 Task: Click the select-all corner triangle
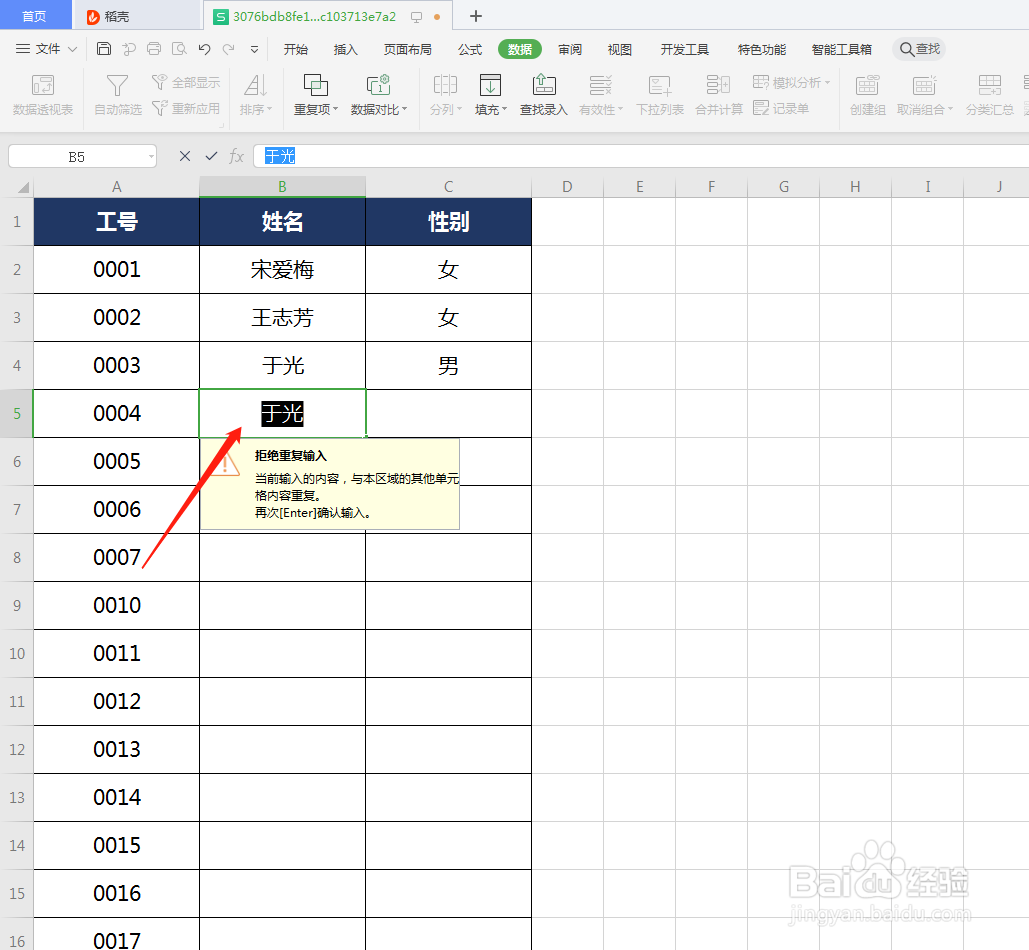[x=23, y=187]
